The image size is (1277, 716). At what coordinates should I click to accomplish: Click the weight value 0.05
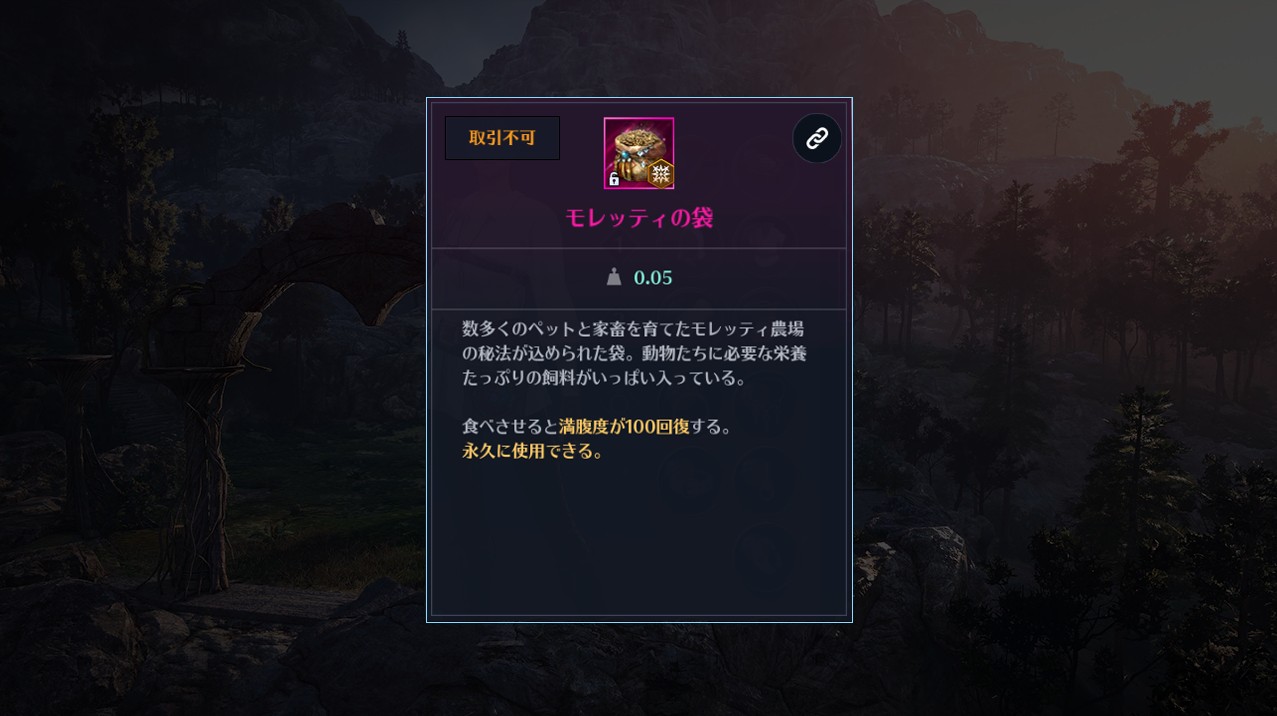pyautogui.click(x=653, y=277)
